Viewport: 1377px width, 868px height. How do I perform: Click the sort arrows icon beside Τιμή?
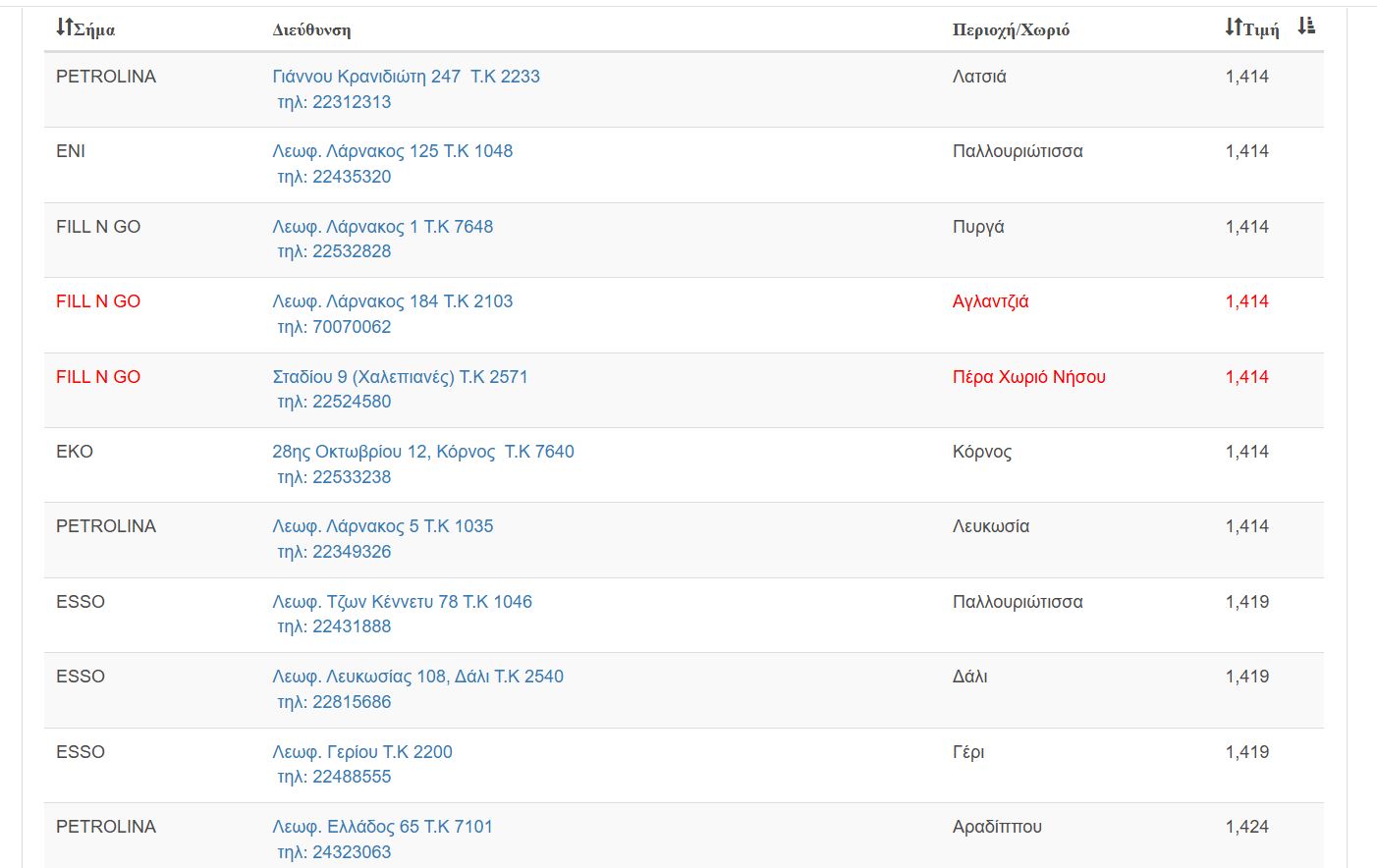(x=1234, y=27)
